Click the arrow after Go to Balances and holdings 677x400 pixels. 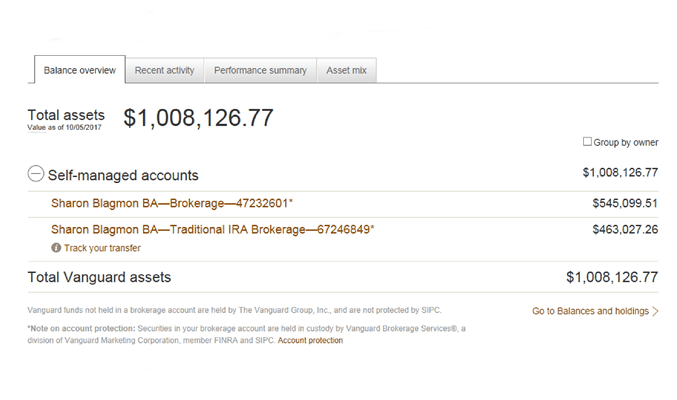click(655, 312)
